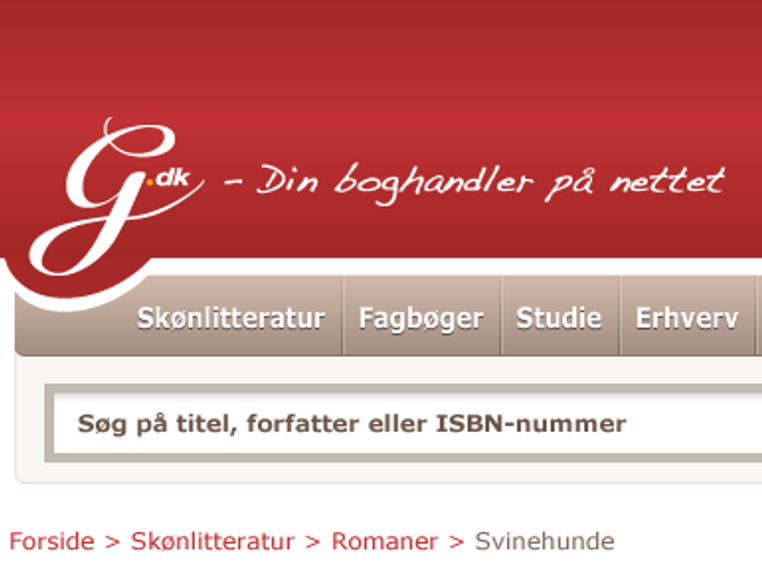This screenshot has height=566, width=762.
Task: Follow the Forside breadcrumb link
Action: click(52, 541)
